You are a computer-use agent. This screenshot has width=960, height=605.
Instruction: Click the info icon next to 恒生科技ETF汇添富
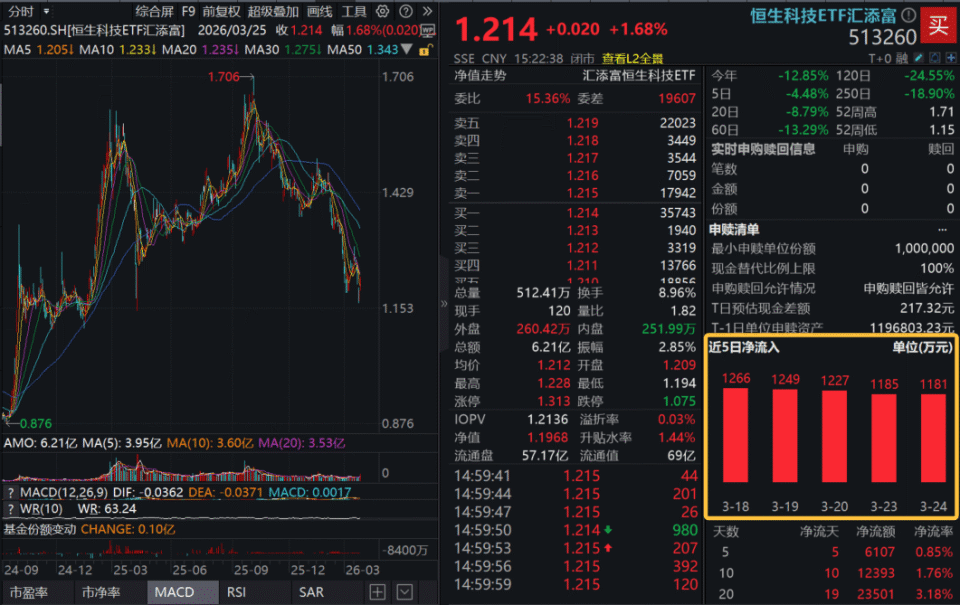[x=907, y=15]
